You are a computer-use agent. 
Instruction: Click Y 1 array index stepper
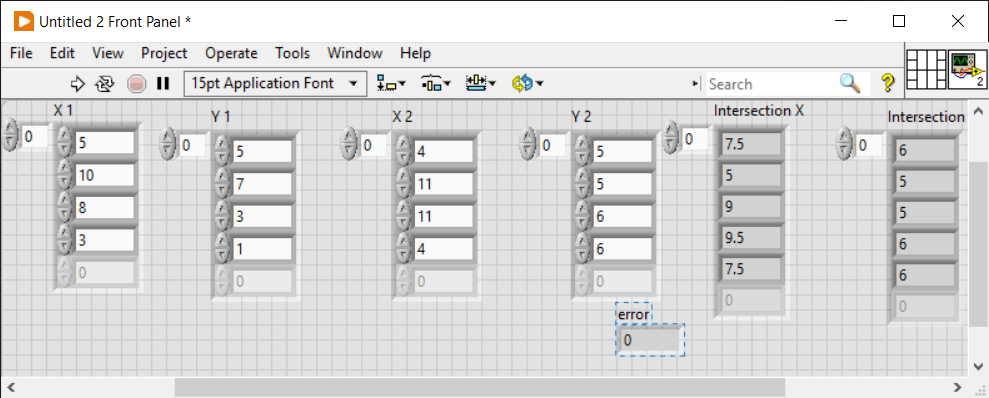point(168,143)
